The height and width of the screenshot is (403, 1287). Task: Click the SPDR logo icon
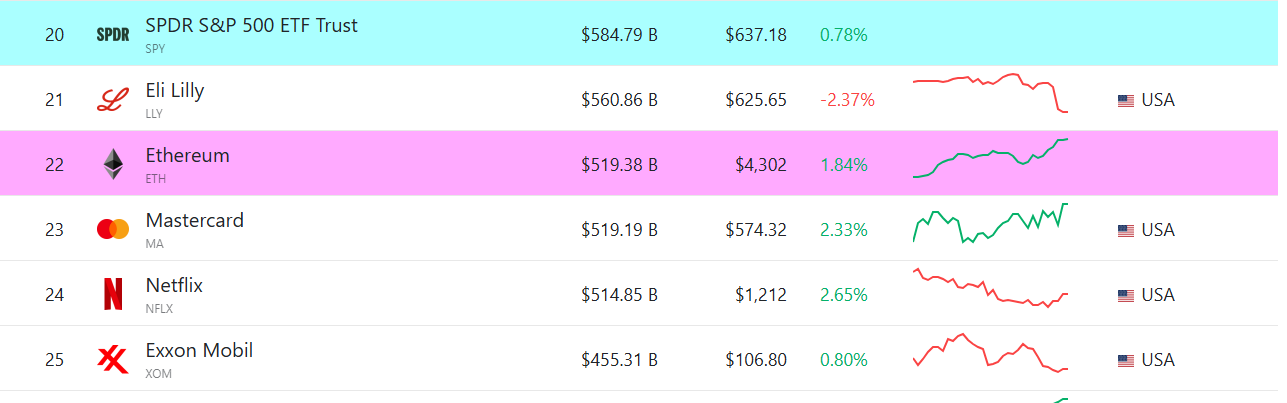(113, 35)
